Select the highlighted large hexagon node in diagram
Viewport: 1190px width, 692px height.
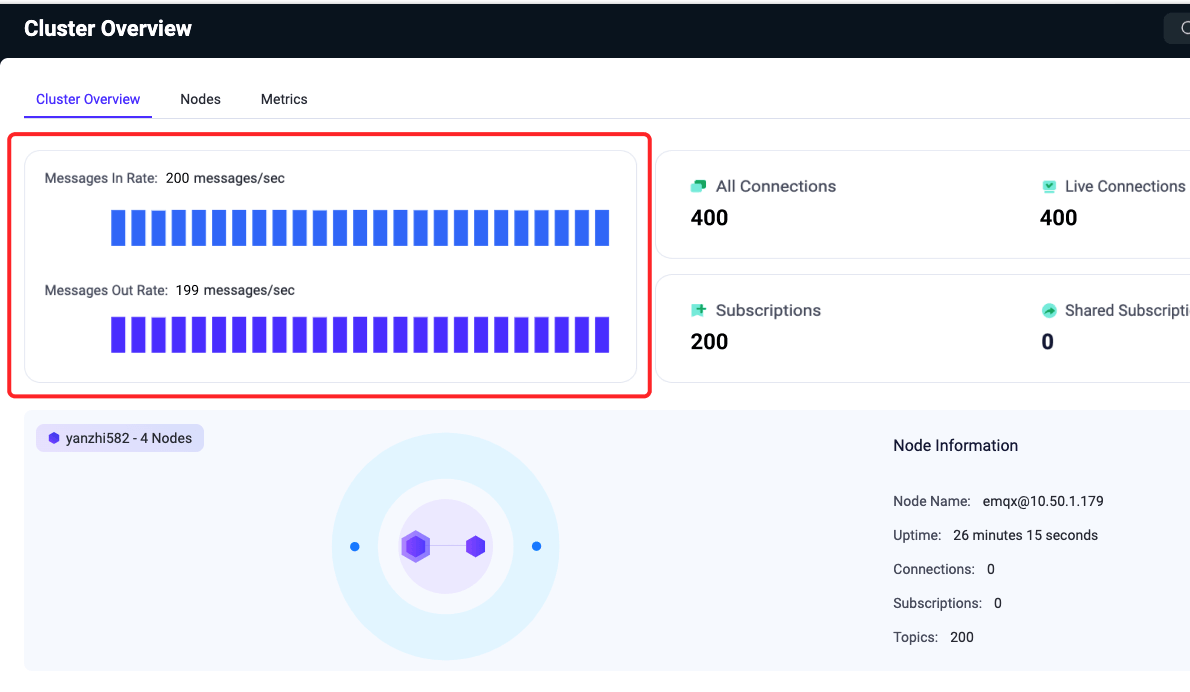click(416, 547)
